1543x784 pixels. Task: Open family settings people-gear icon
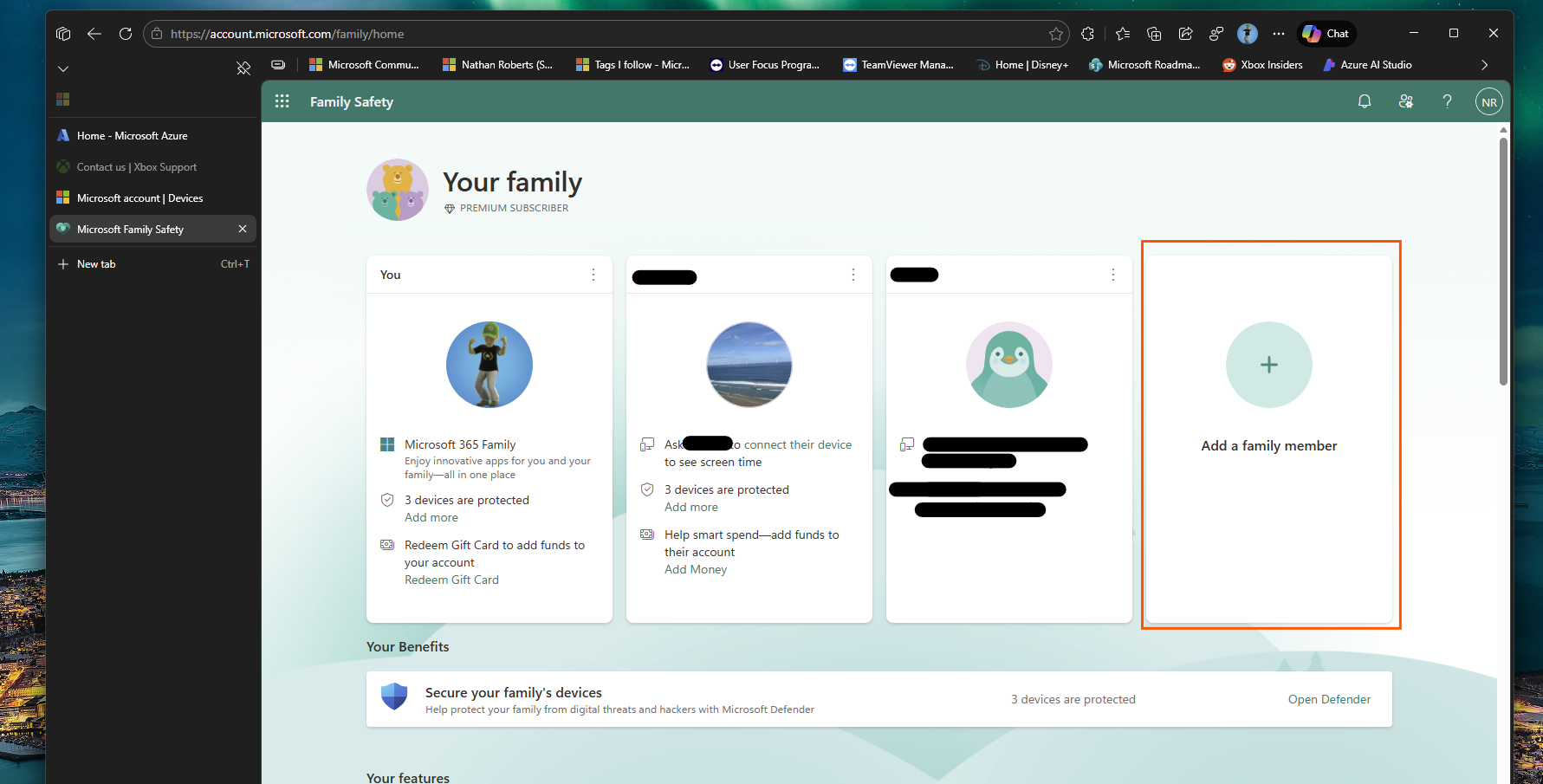[1406, 102]
